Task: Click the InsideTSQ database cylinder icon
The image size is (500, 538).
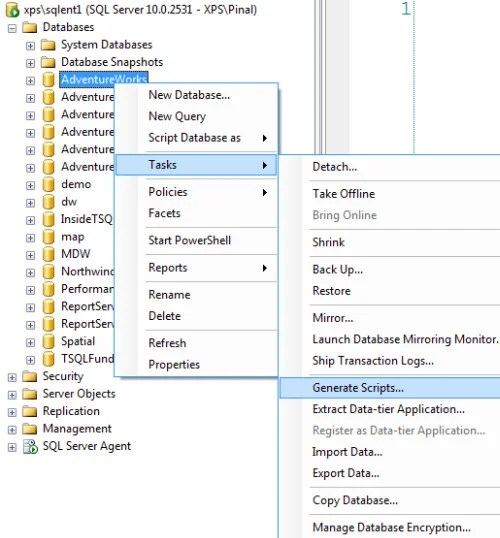Action: pyautogui.click(x=48, y=219)
